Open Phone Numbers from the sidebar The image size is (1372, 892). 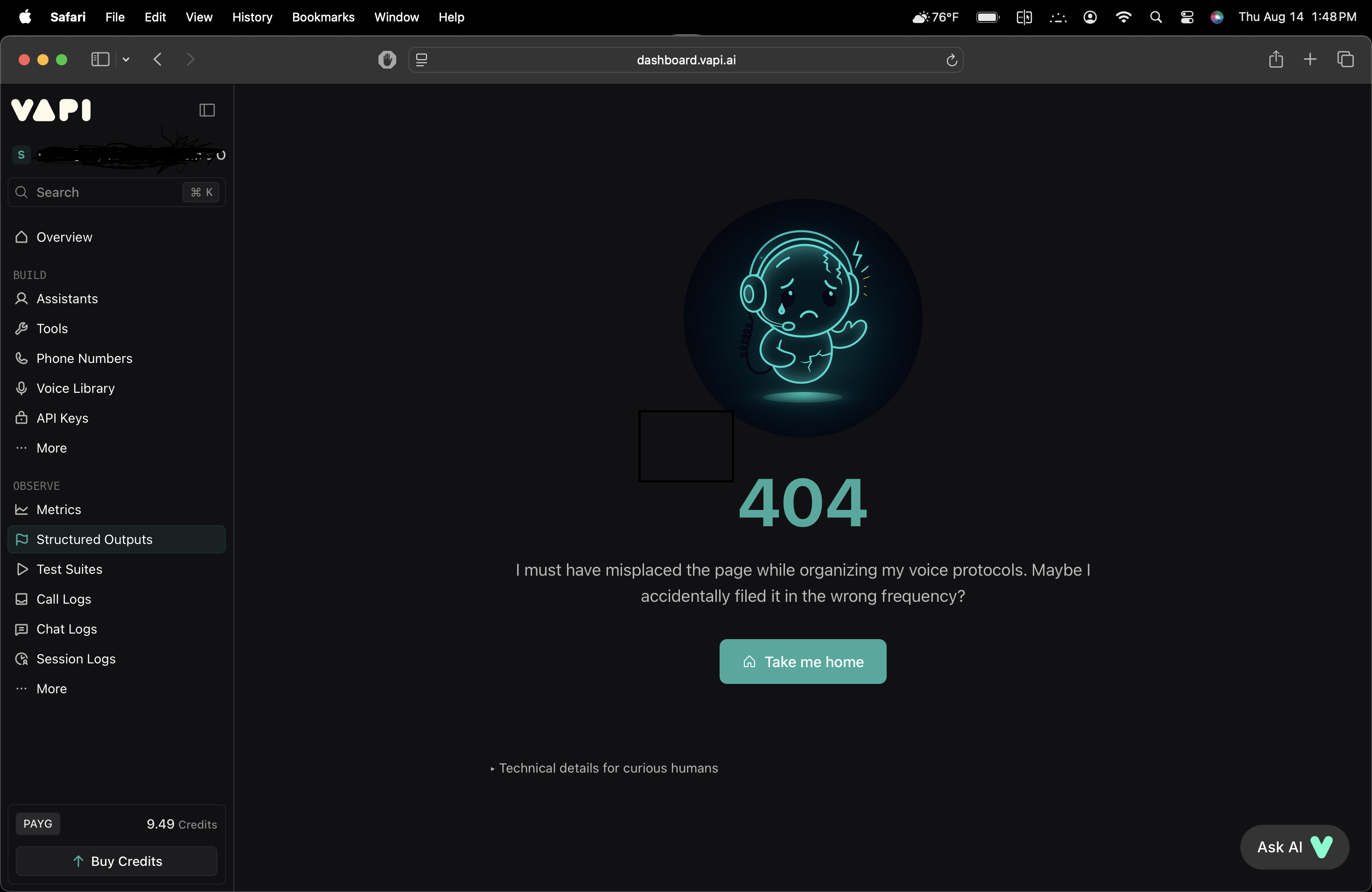tap(84, 358)
